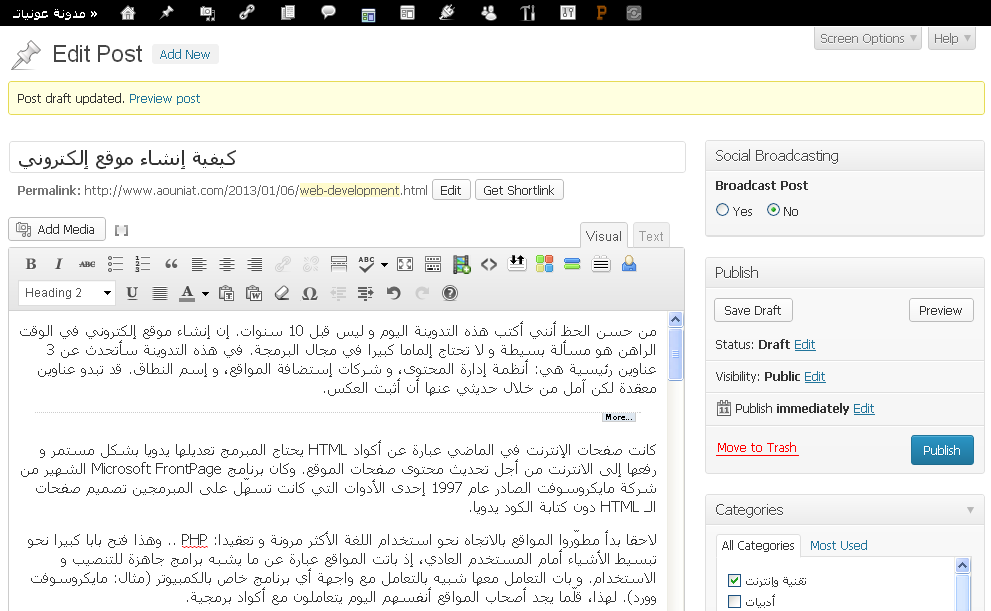This screenshot has height=611, width=991.
Task: Insert a blockquote
Action: tap(171, 264)
